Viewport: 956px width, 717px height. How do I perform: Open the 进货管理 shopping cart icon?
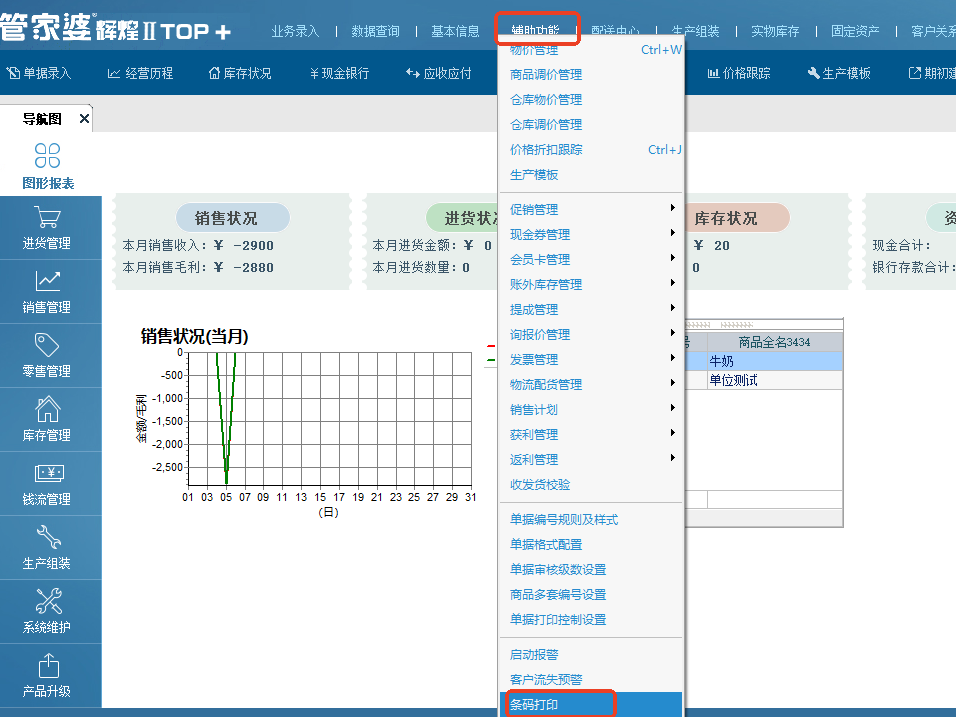(x=47, y=218)
